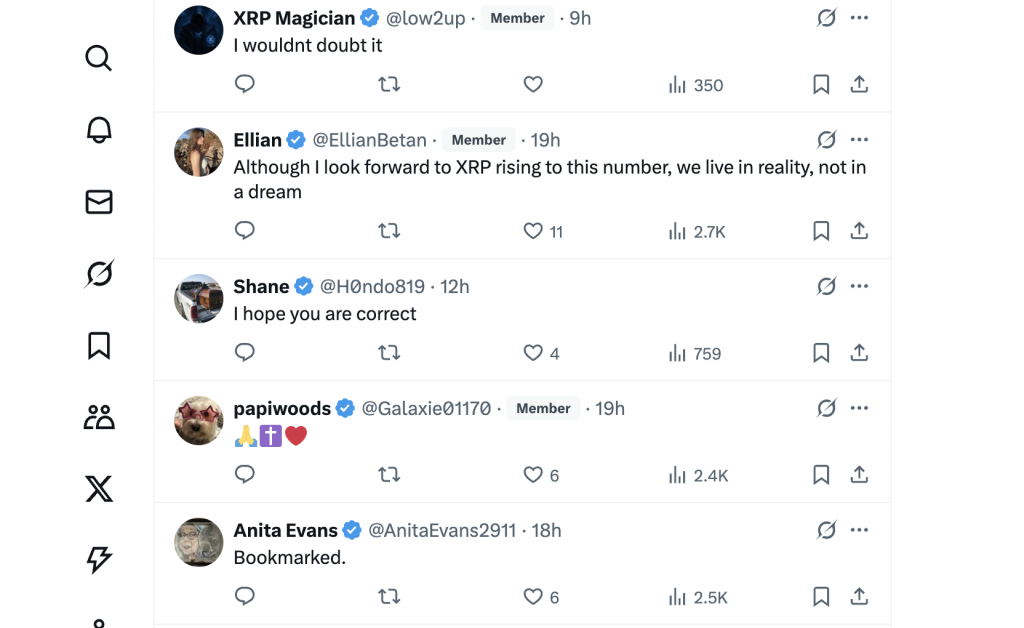This screenshot has width=1024, height=628.
Task: Open the @EllianBetan profile link
Action: [x=370, y=140]
